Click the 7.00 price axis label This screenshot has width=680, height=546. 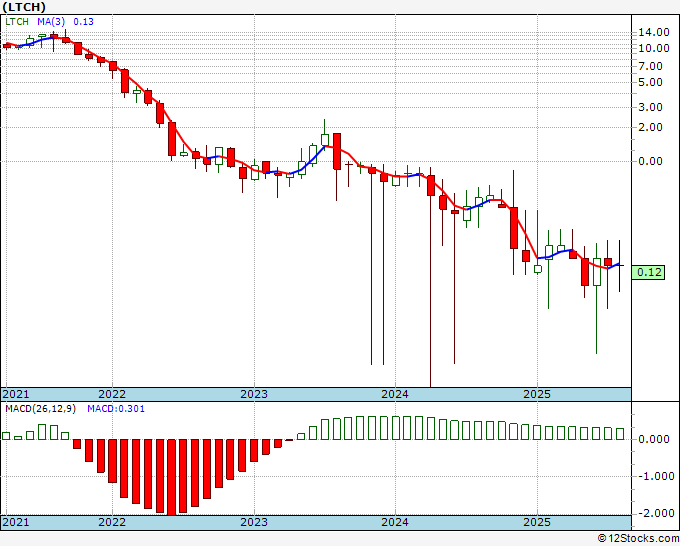tap(651, 66)
